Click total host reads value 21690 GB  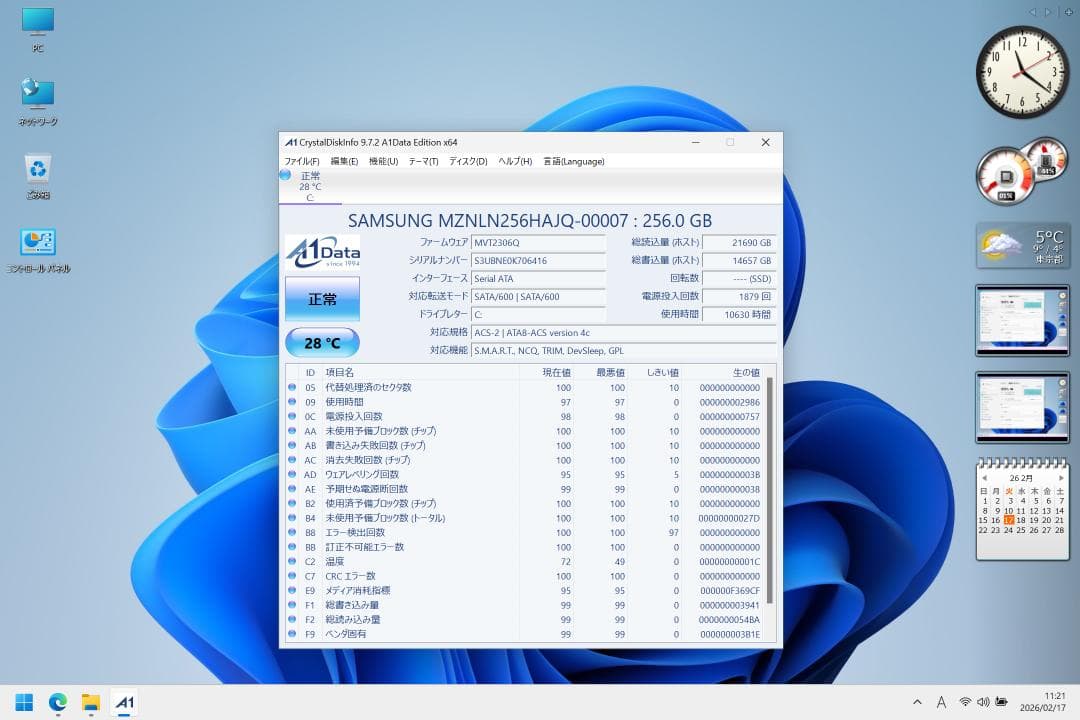click(739, 243)
